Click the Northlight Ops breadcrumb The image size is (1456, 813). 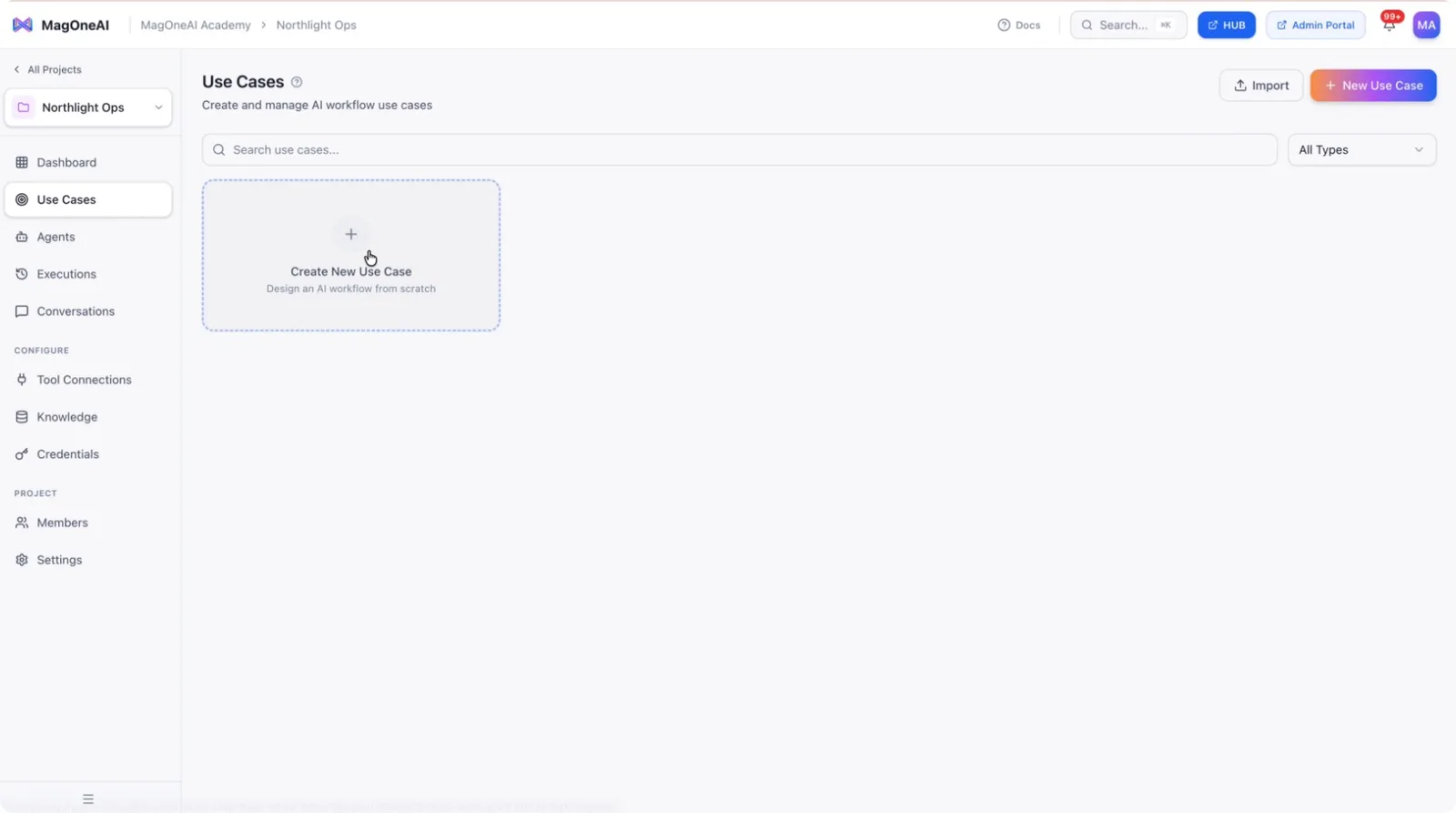pyautogui.click(x=316, y=25)
